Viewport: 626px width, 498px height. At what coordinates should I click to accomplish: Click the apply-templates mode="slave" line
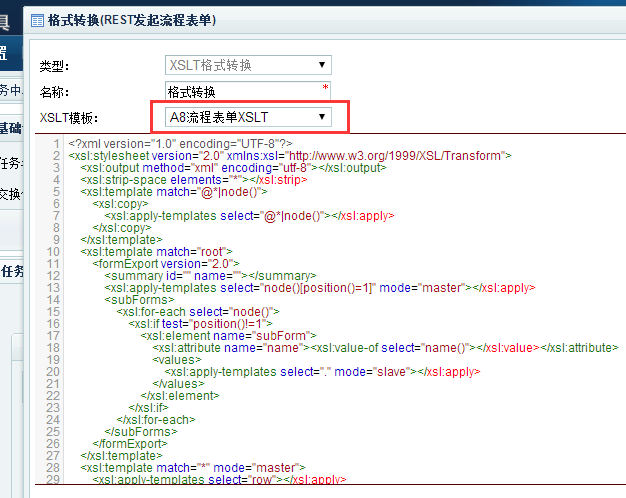pyautogui.click(x=322, y=371)
